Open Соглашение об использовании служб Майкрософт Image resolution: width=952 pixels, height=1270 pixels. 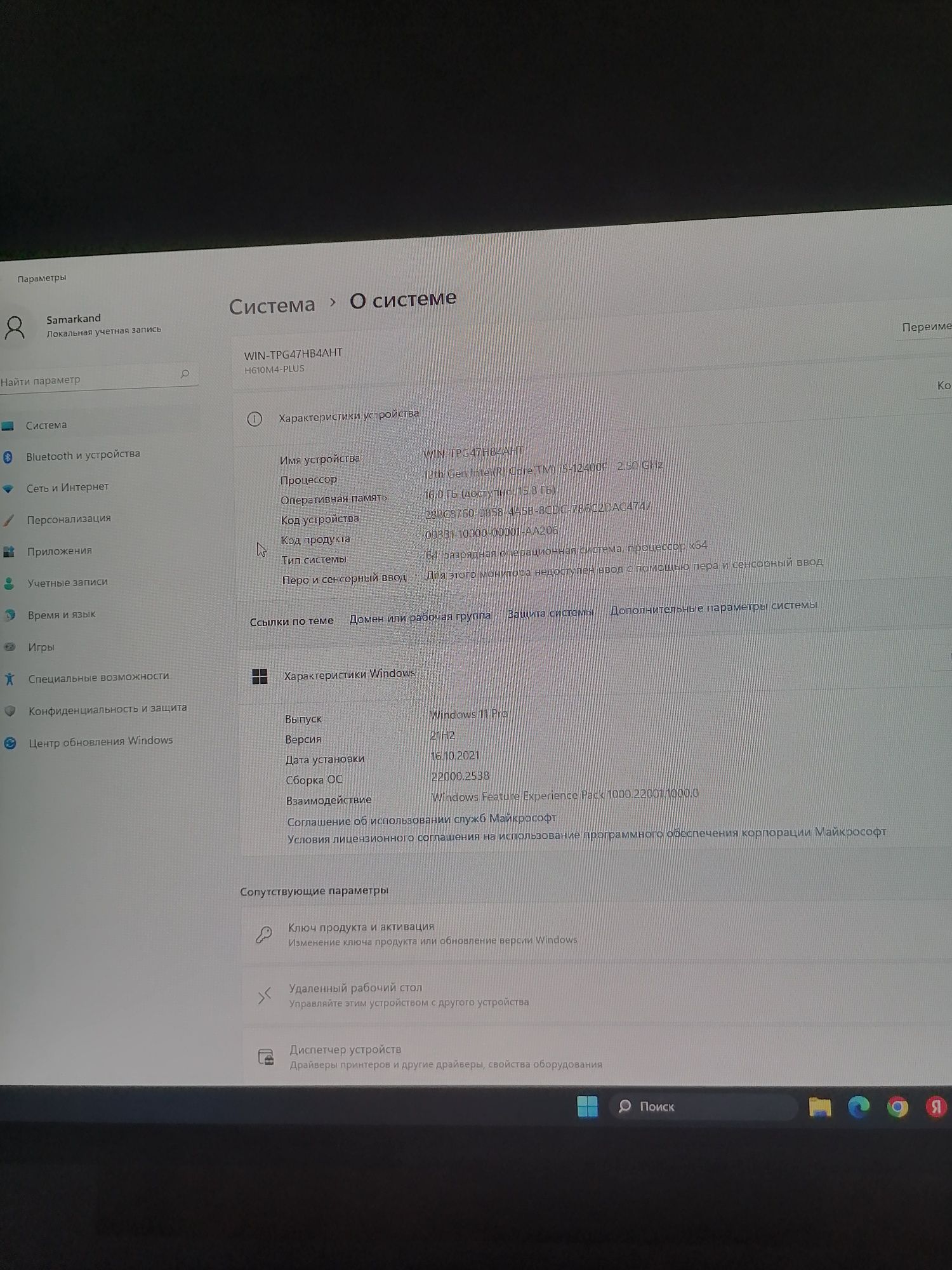pyautogui.click(x=421, y=819)
